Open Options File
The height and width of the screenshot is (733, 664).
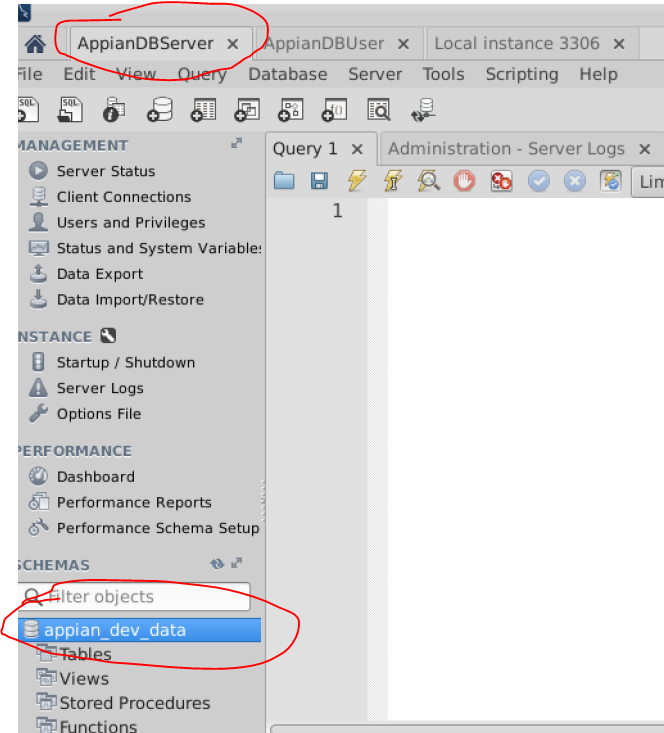click(x=99, y=414)
